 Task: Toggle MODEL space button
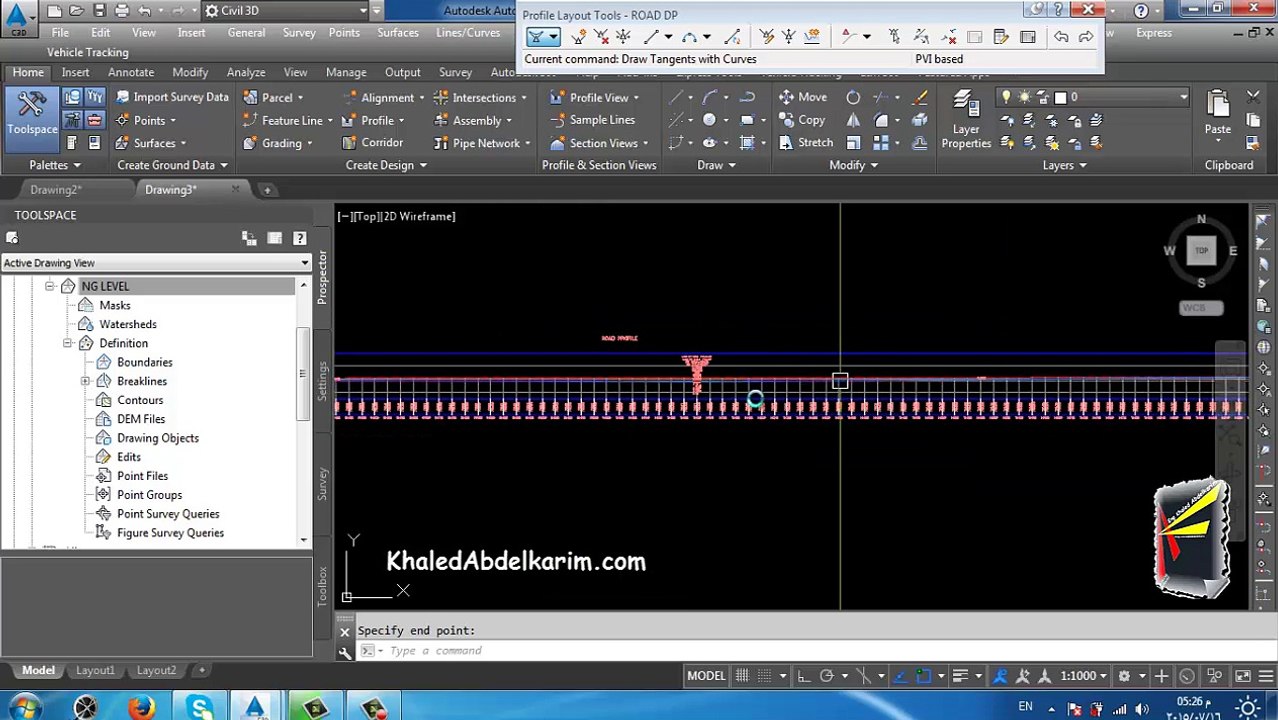pyautogui.click(x=705, y=676)
